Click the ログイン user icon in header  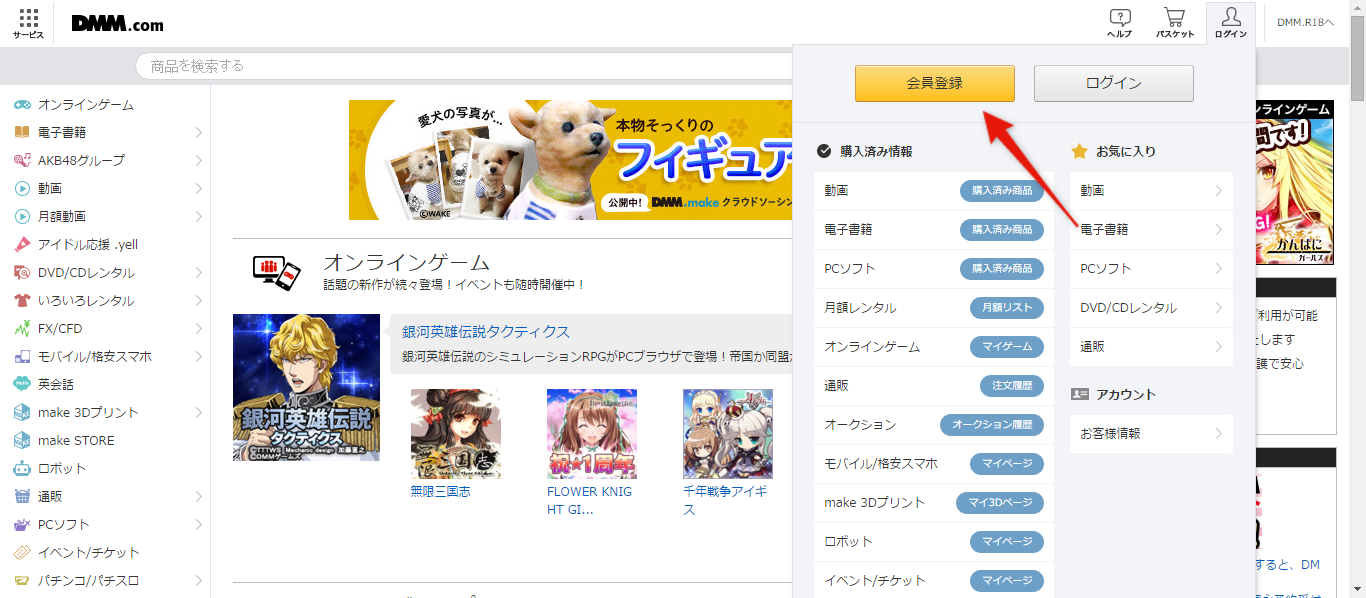point(1231,16)
